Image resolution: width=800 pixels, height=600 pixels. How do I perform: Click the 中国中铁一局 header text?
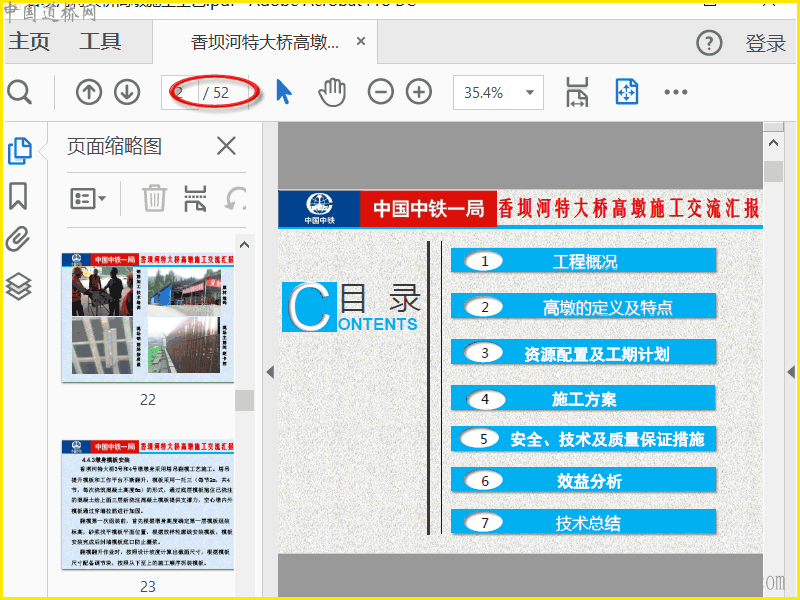coord(429,208)
